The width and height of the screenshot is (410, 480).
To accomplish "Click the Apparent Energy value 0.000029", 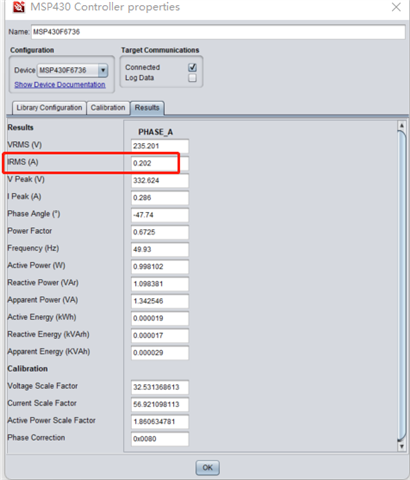I will tap(160, 353).
